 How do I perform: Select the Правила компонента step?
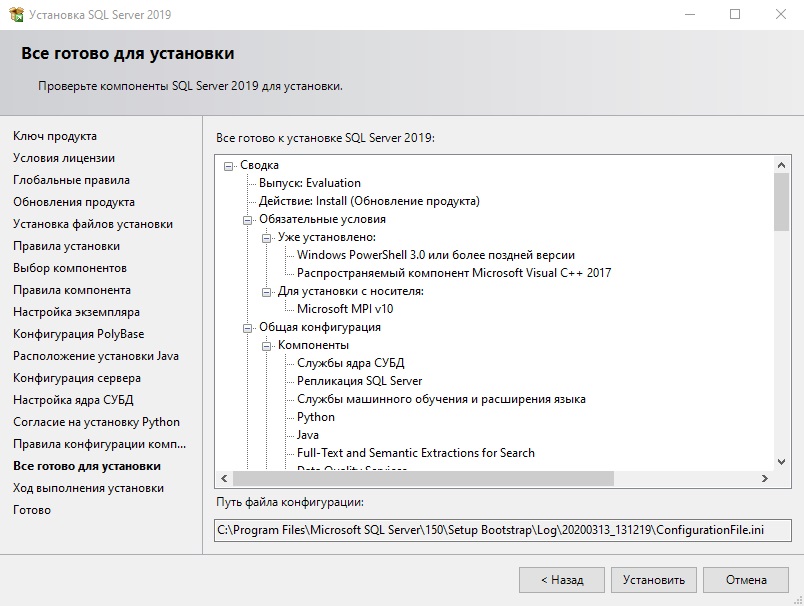[x=72, y=290]
